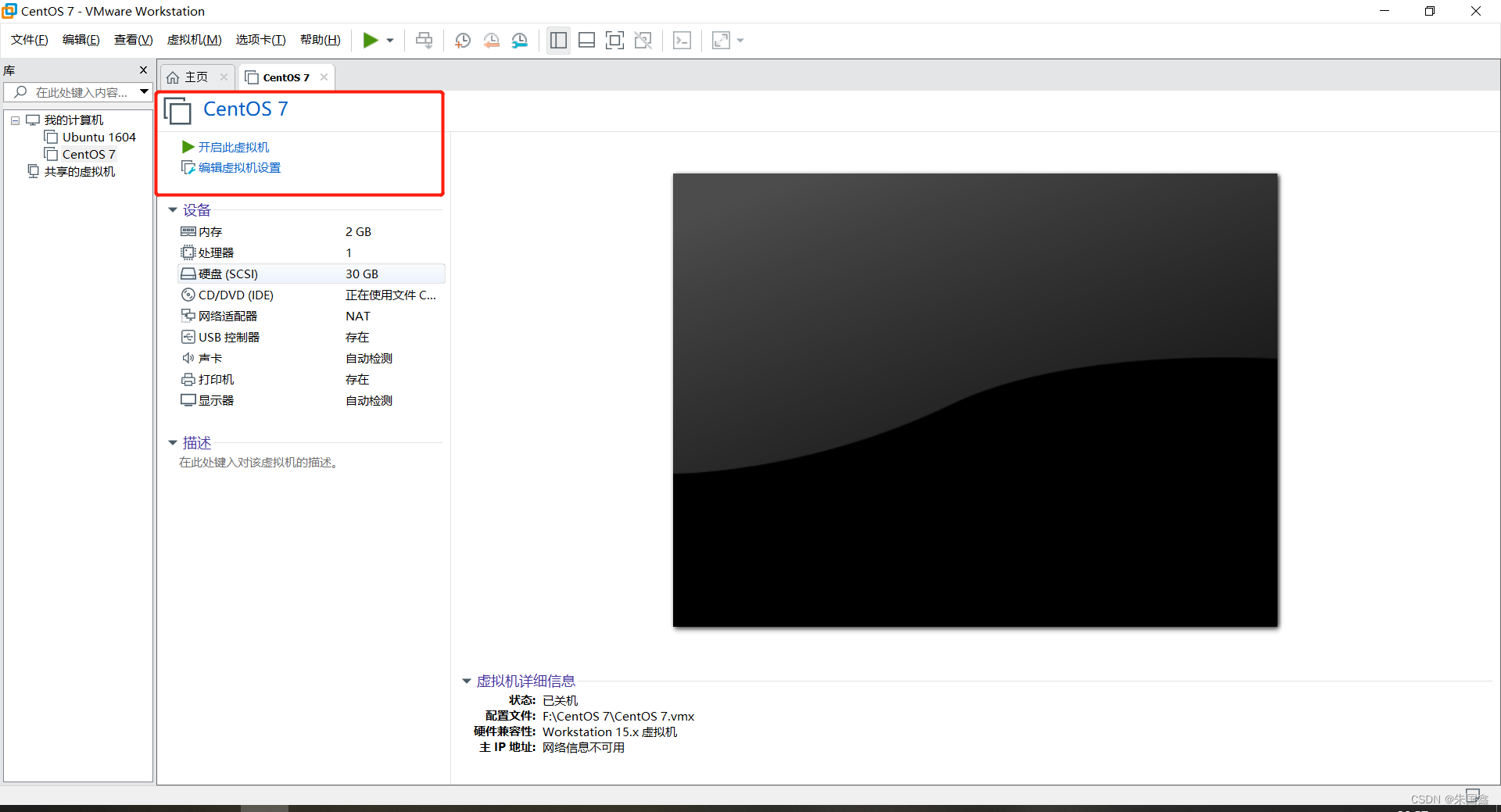Click the send Ctrl+Alt+Del toolbar icon
This screenshot has height=812, width=1501.
[424, 40]
